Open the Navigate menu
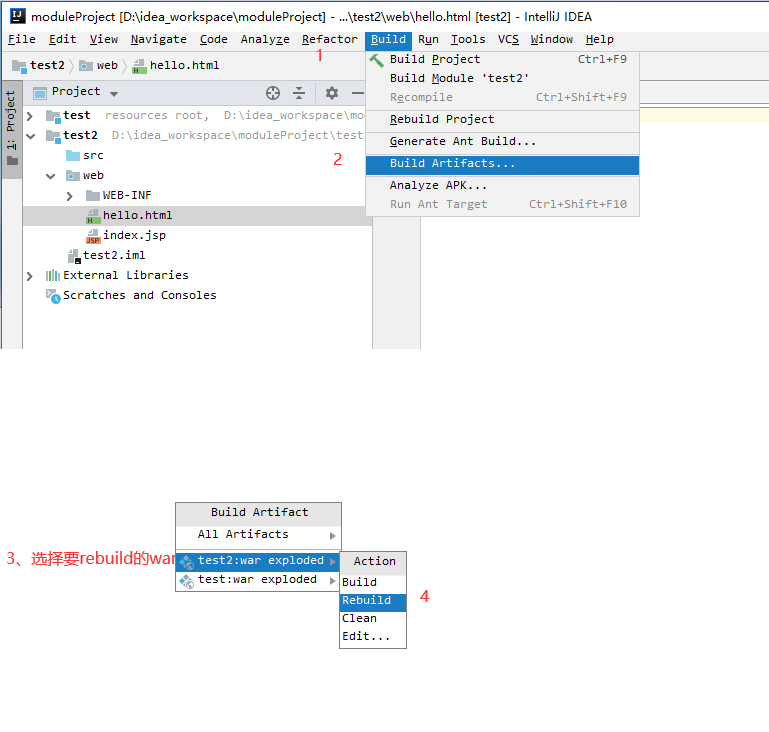 [x=158, y=39]
